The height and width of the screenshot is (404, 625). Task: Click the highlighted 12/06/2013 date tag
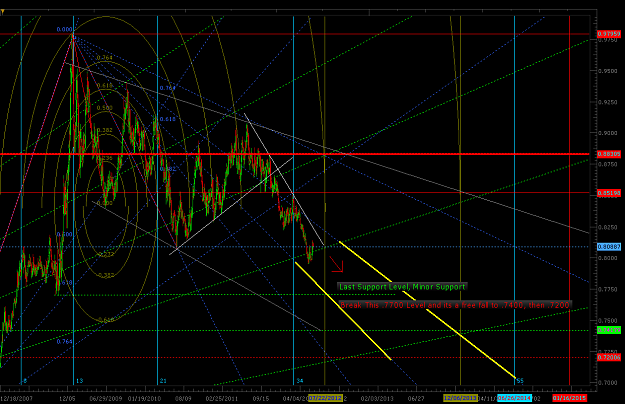point(460,398)
